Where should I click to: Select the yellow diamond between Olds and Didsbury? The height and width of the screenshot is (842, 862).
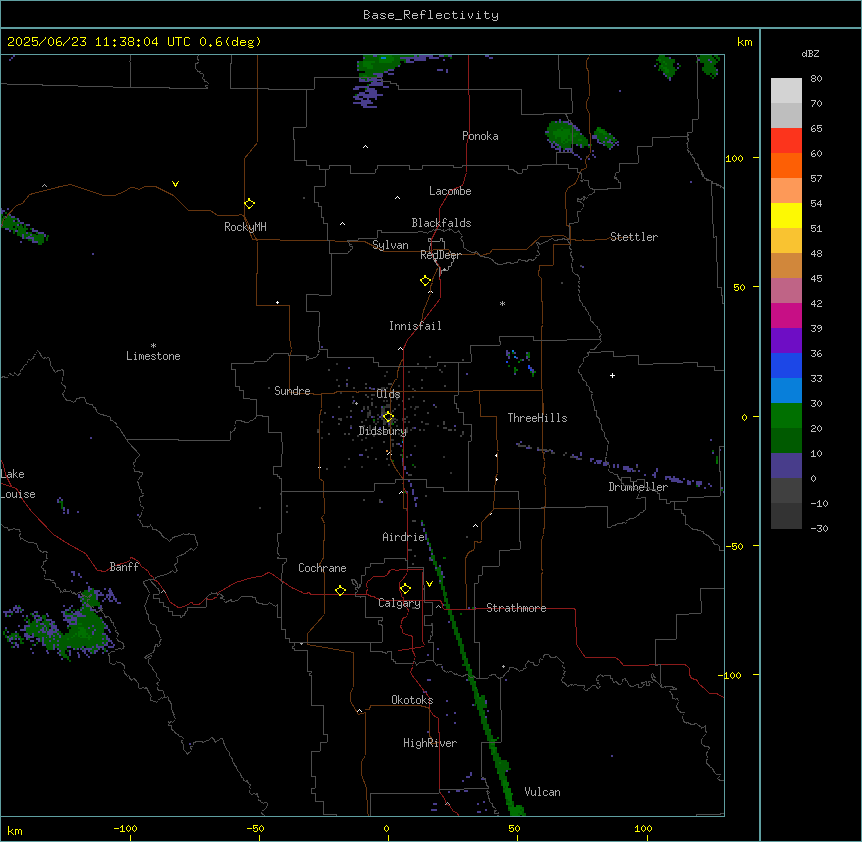388,417
